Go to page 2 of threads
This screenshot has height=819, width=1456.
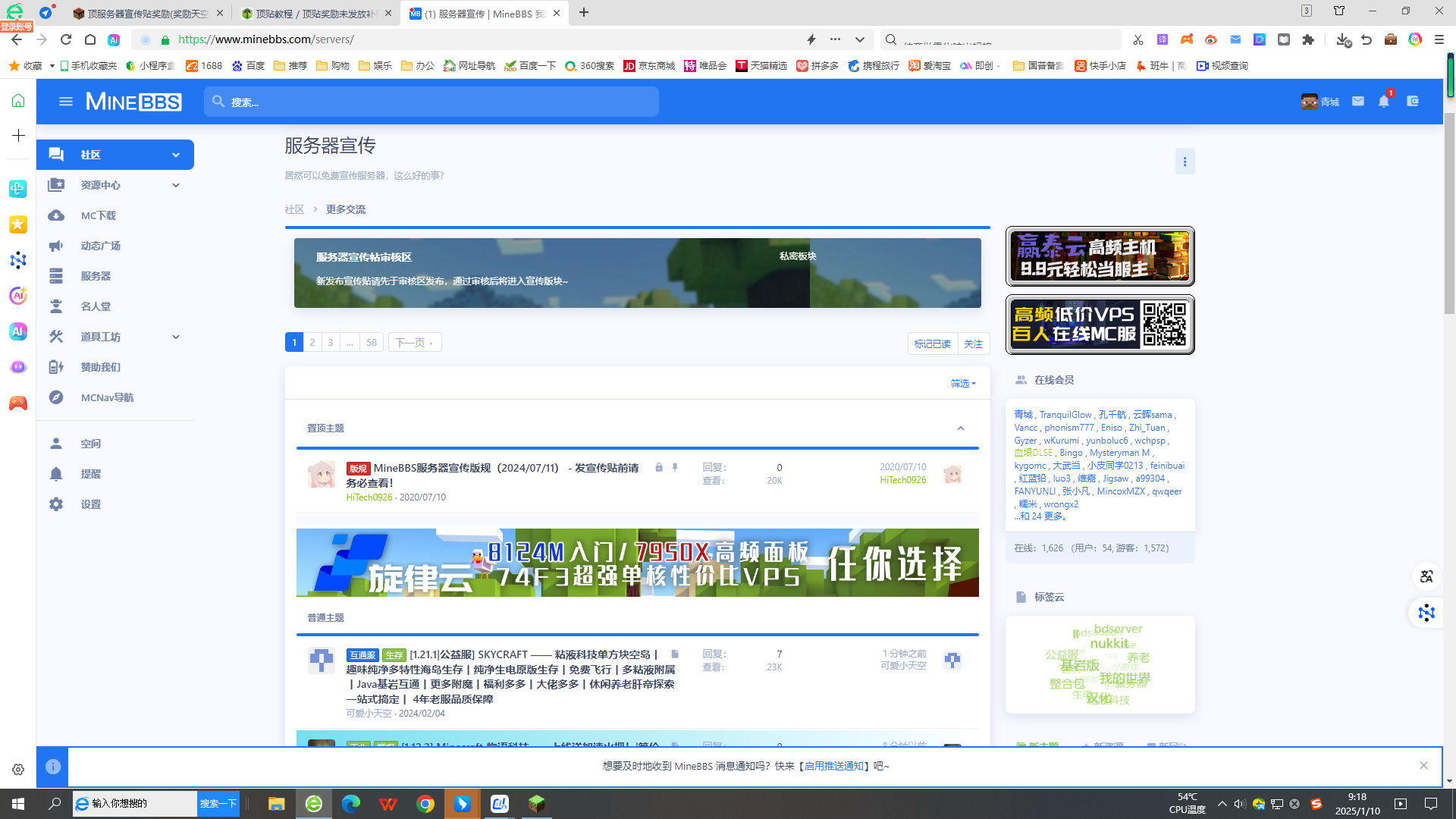point(312,343)
